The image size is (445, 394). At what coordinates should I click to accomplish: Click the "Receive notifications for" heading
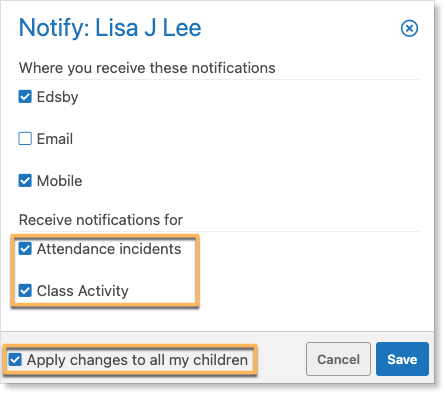click(101, 220)
